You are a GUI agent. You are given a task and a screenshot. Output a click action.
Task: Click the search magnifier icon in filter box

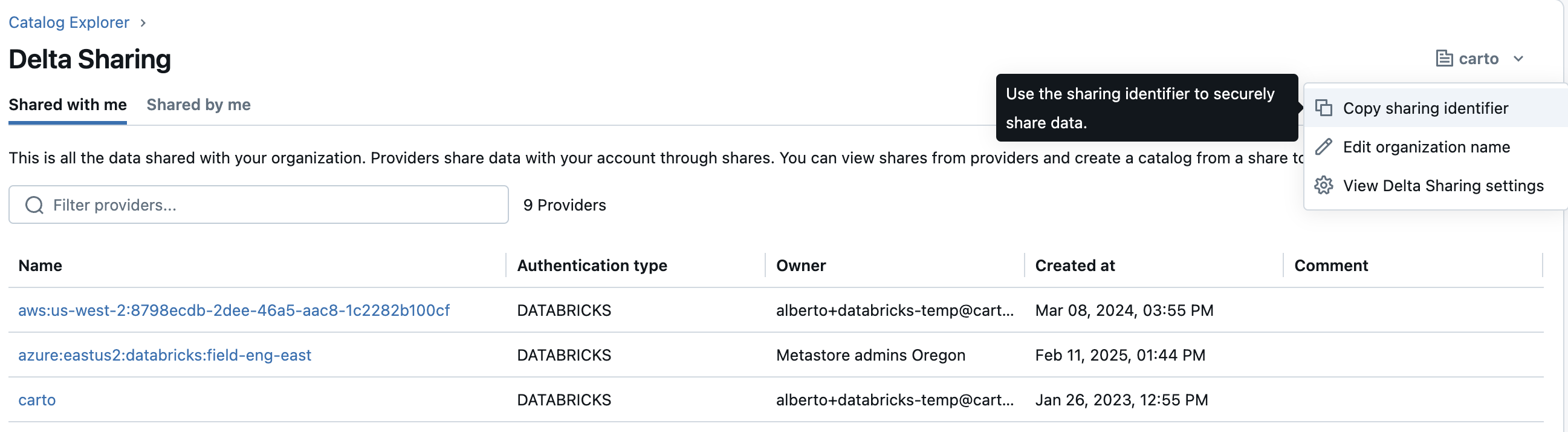(34, 205)
